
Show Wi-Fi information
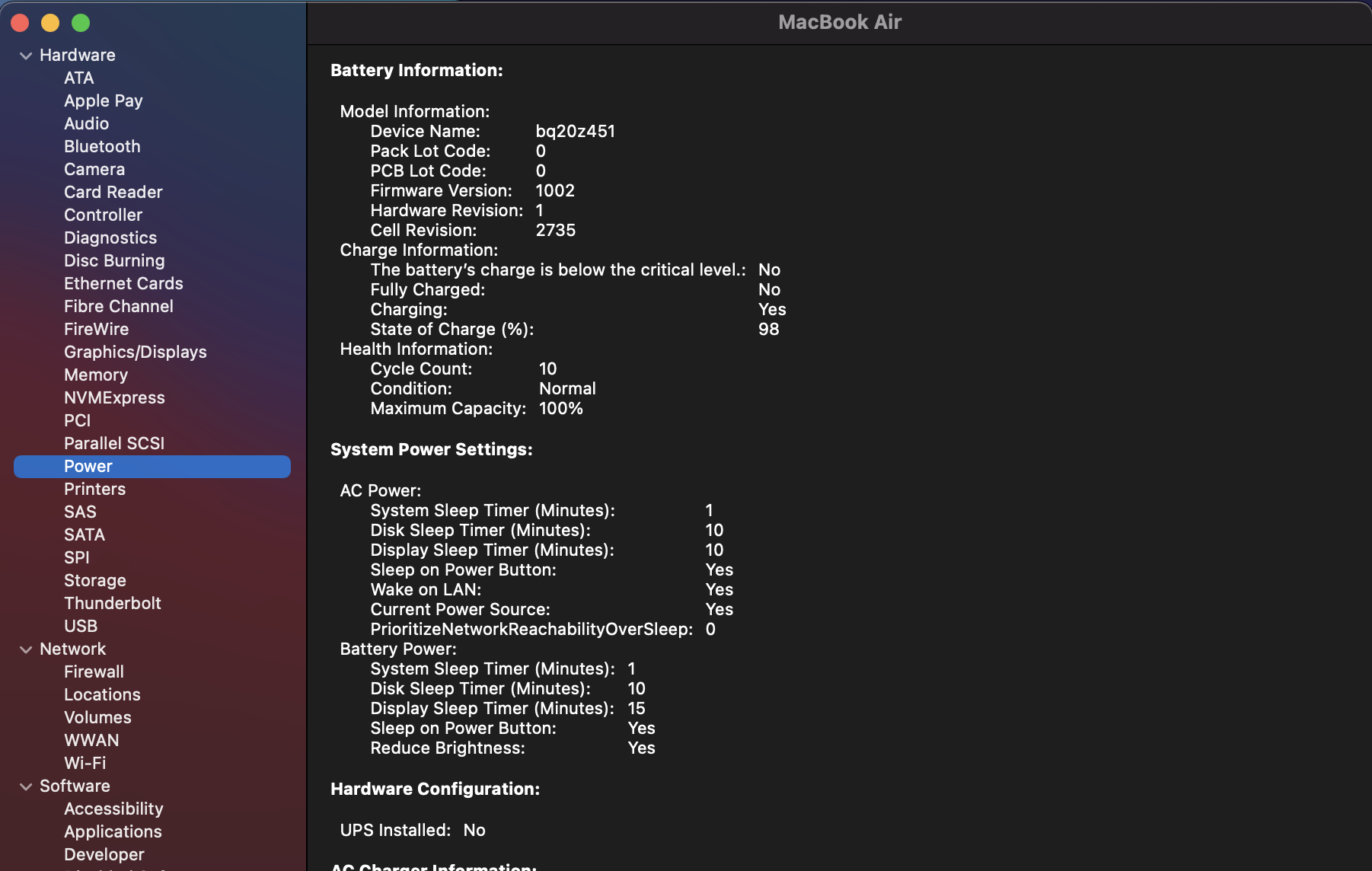coord(85,764)
